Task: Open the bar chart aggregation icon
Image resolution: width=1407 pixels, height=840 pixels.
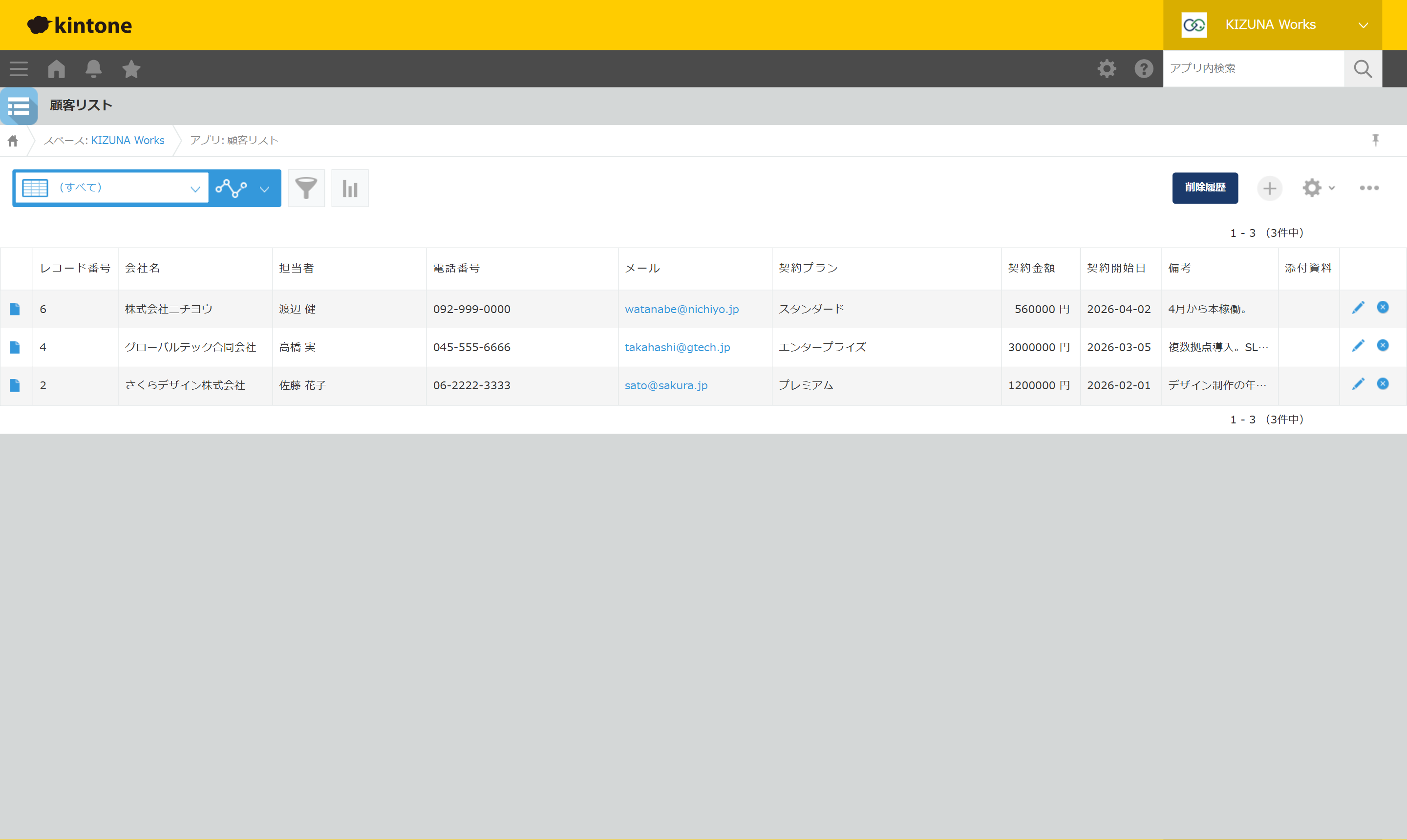Action: click(x=350, y=188)
